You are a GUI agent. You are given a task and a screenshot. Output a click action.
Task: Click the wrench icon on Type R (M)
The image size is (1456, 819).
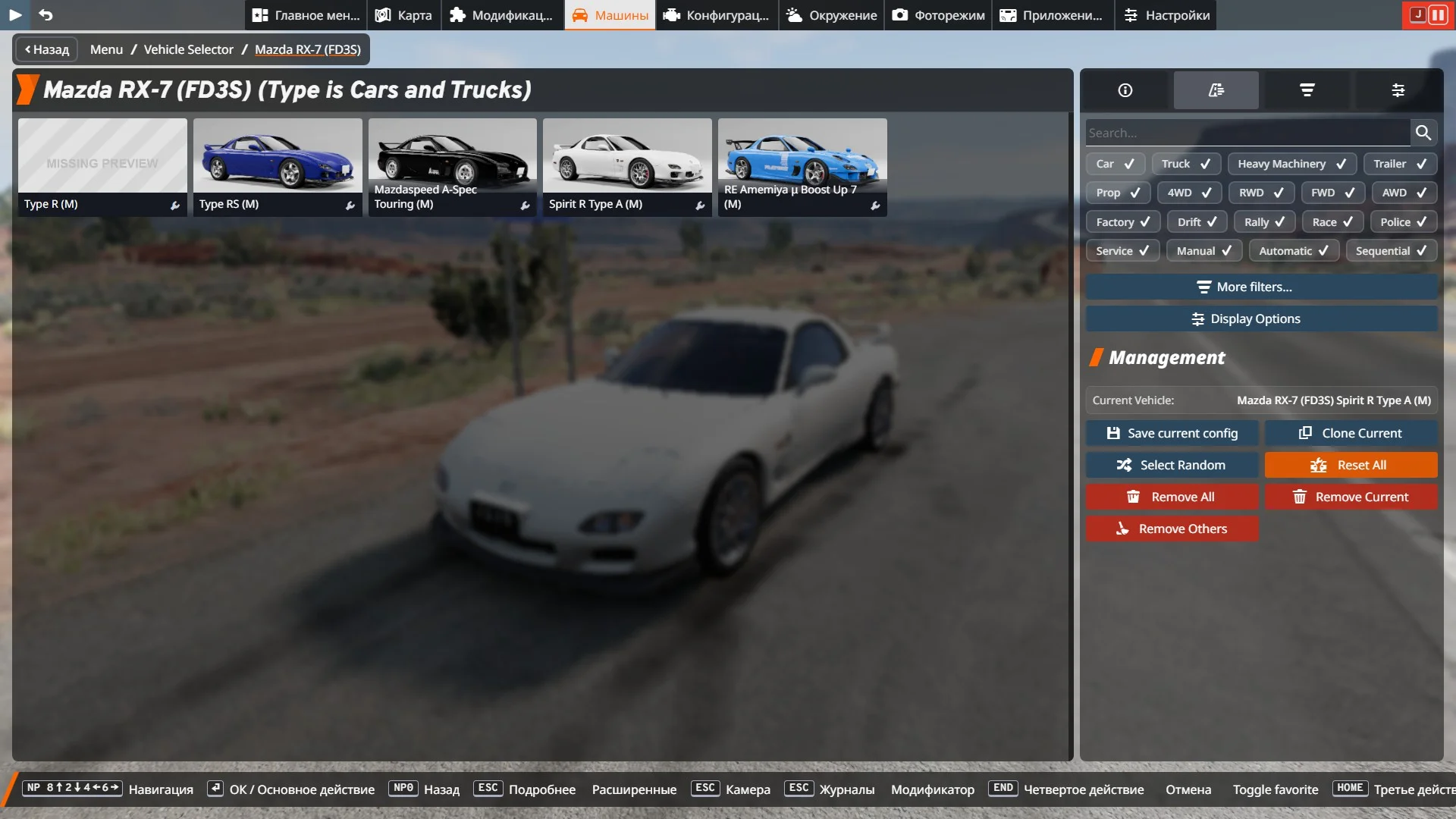tap(175, 206)
